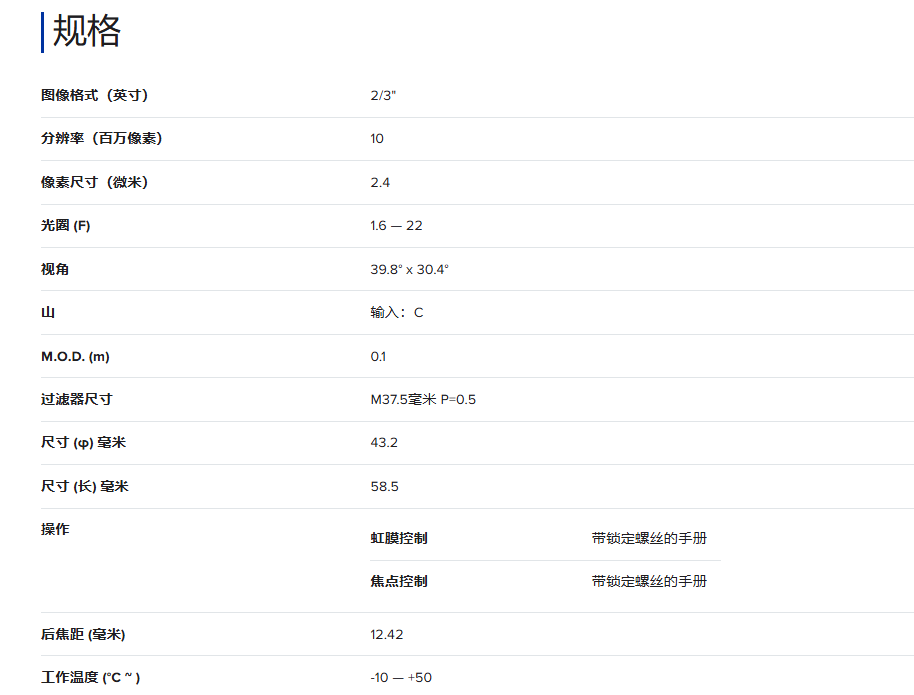Click the 分辨率（百万像素）label
This screenshot has width=914, height=695.
click(x=101, y=139)
